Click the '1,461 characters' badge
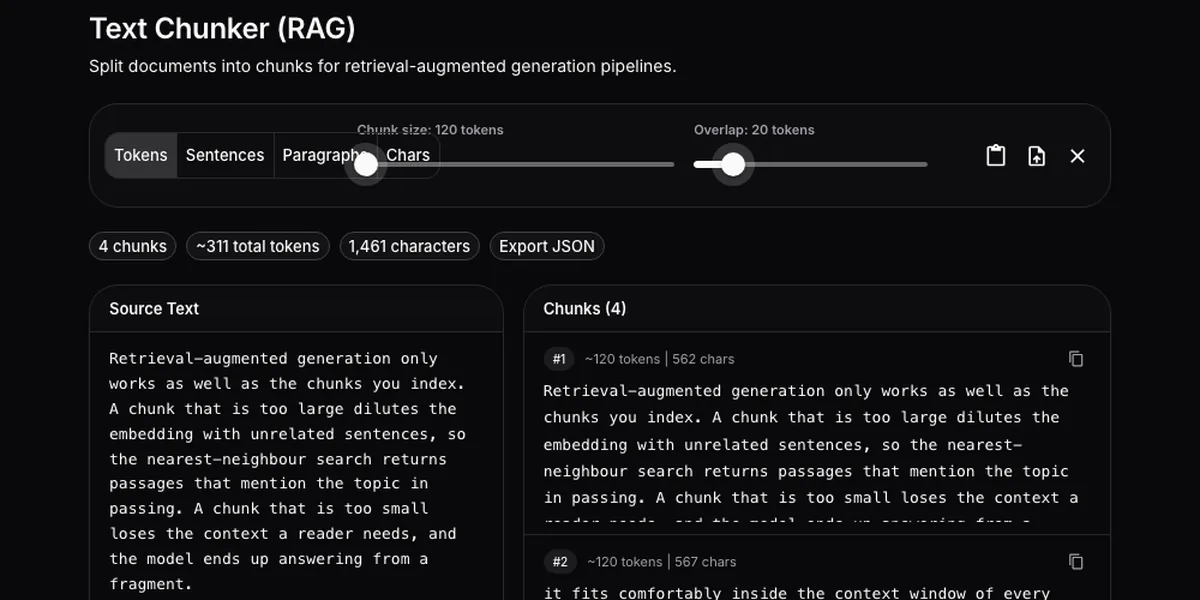This screenshot has width=1200, height=600. coord(409,246)
